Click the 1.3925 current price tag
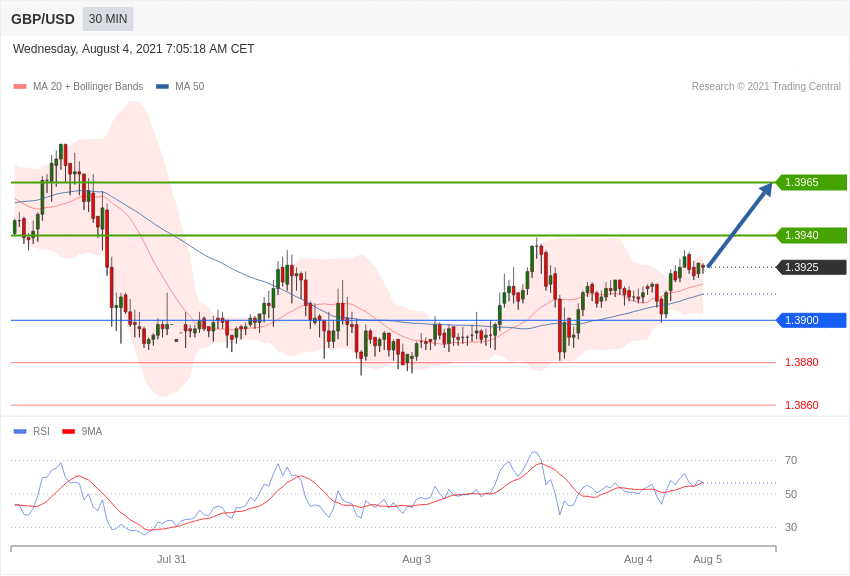Image resolution: width=850 pixels, height=576 pixels. (811, 267)
